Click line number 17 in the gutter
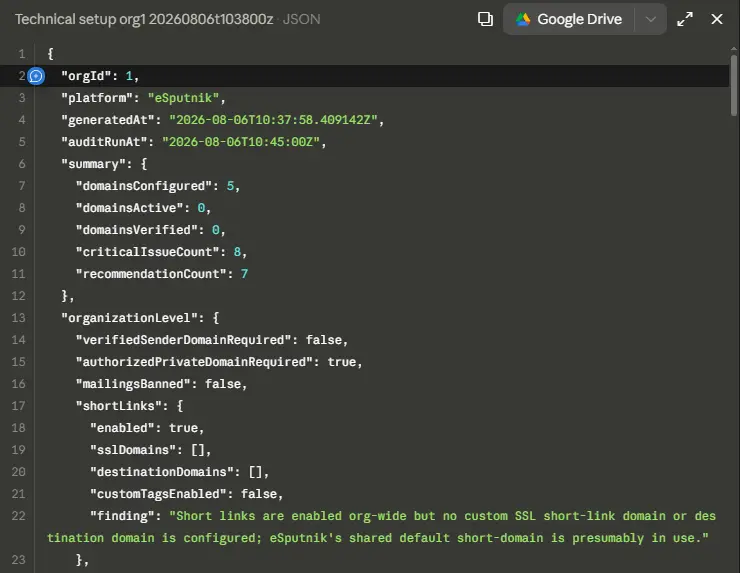Screen dimensions: 740x573 tap(18, 406)
